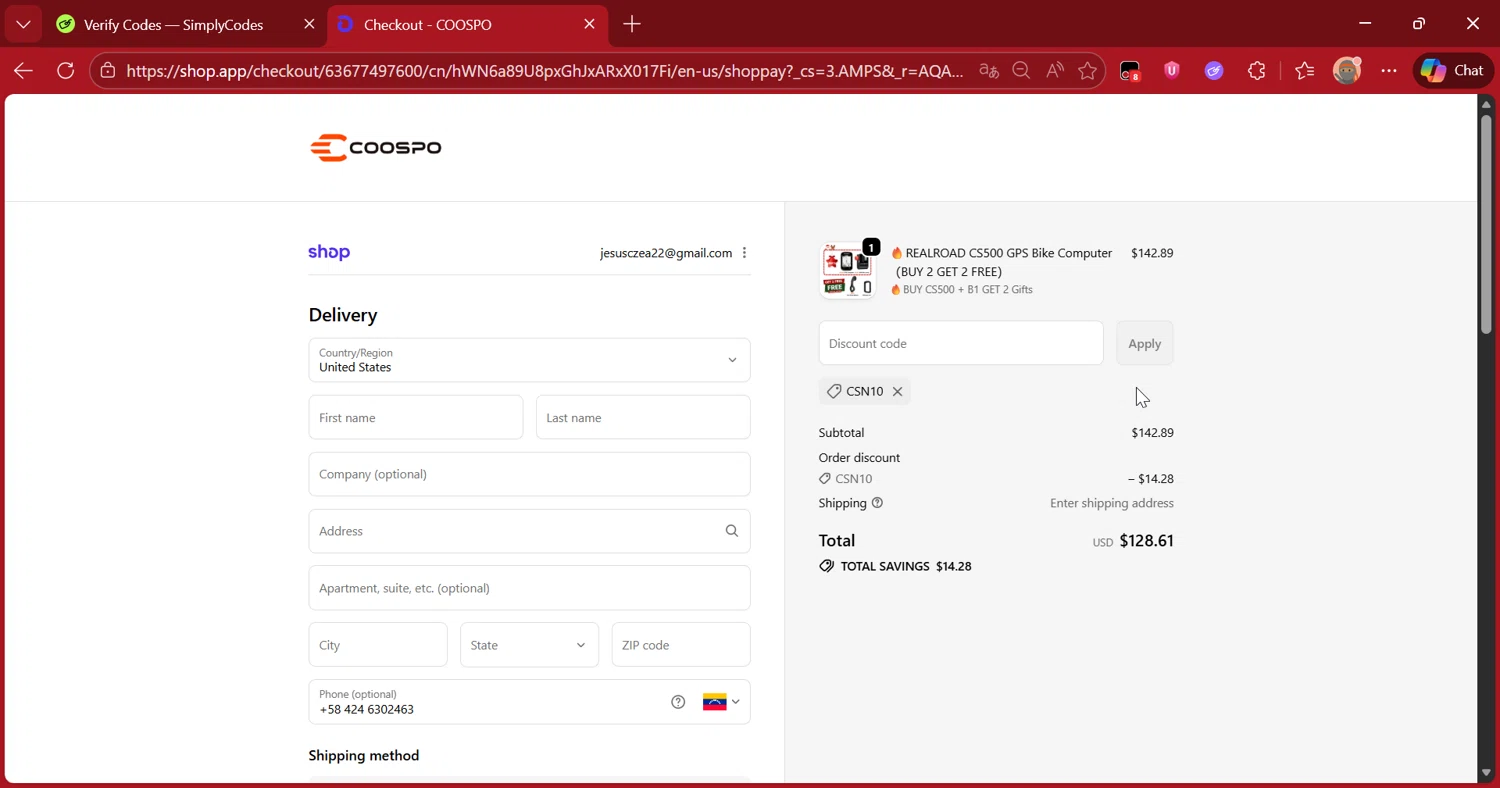Click the purple circular extension icon
The width and height of the screenshot is (1500, 788).
(x=1214, y=71)
